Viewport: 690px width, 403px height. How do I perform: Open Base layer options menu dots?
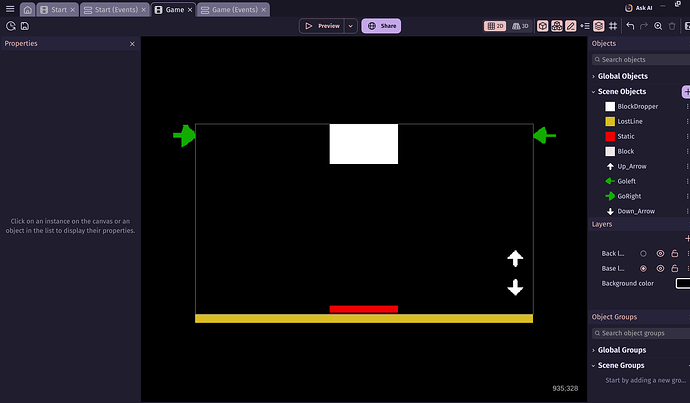[687, 268]
